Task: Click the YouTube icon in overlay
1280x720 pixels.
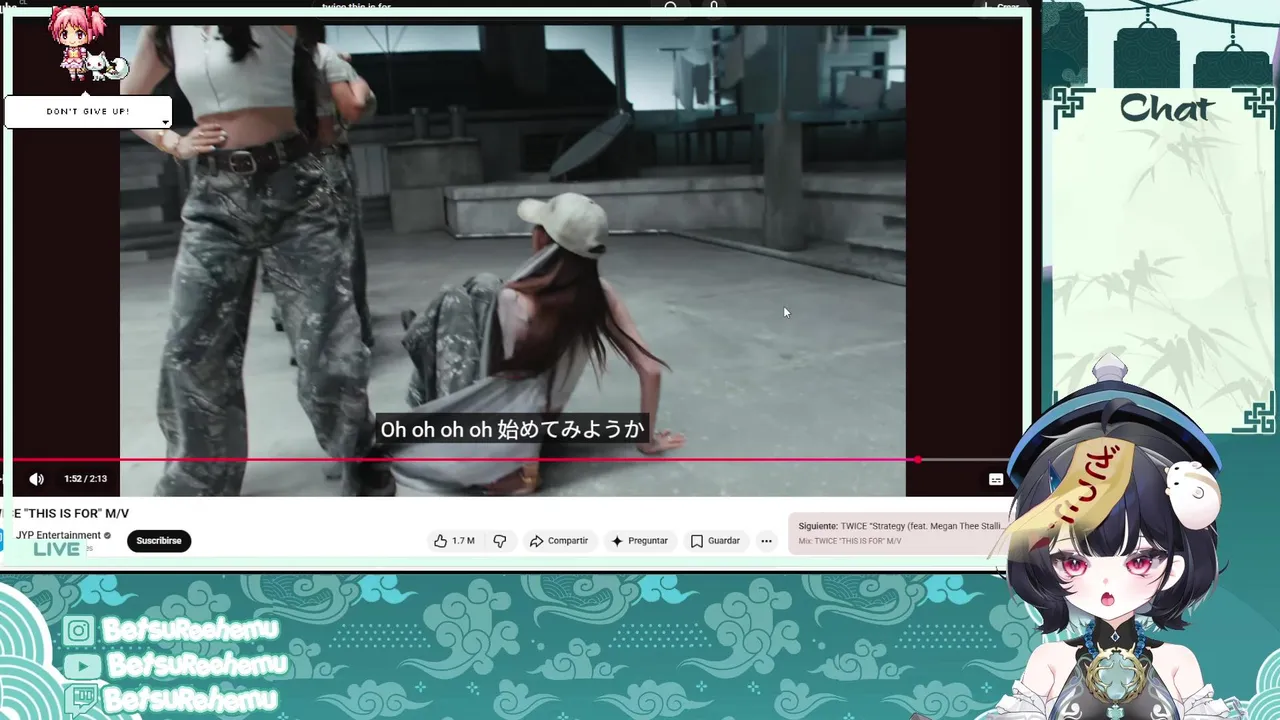Action: (x=81, y=666)
